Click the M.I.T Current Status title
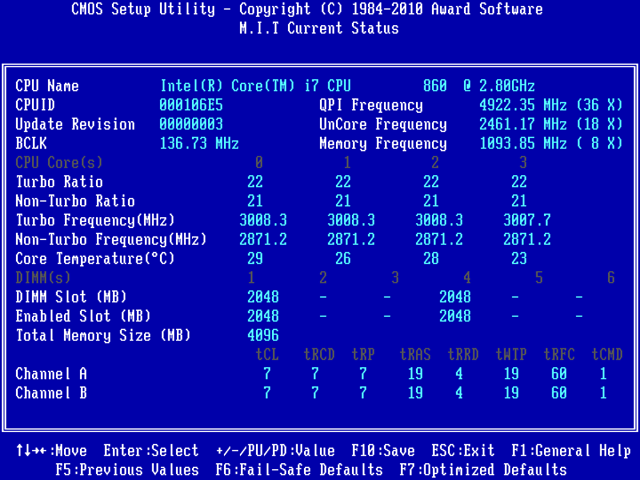The width and height of the screenshot is (640, 480). point(319,28)
